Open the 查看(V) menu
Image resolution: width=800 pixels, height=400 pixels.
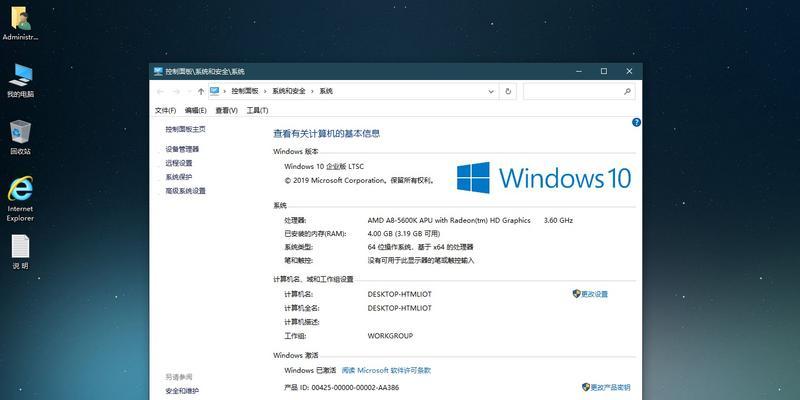tap(226, 110)
